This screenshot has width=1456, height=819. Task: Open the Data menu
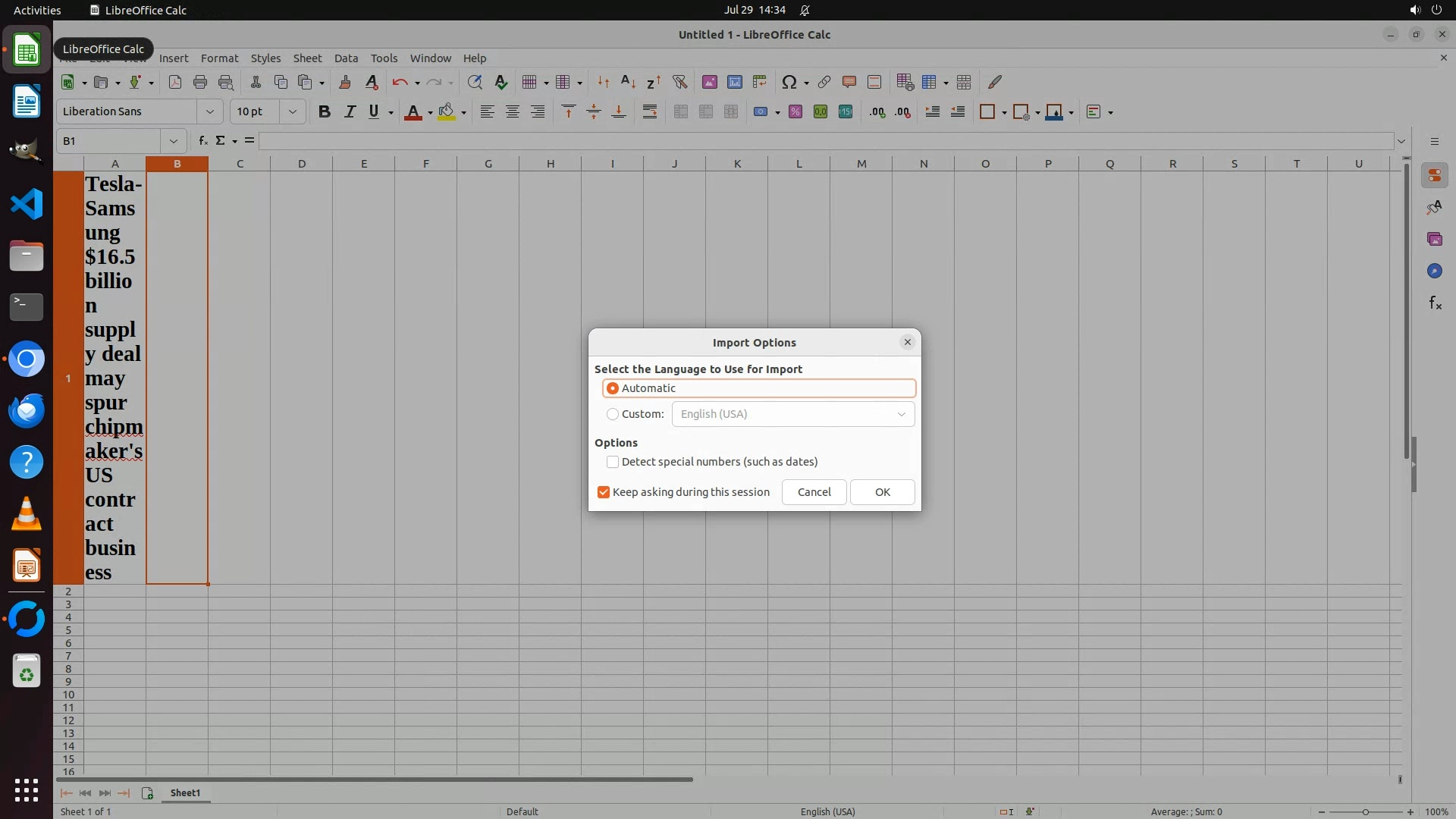[346, 58]
